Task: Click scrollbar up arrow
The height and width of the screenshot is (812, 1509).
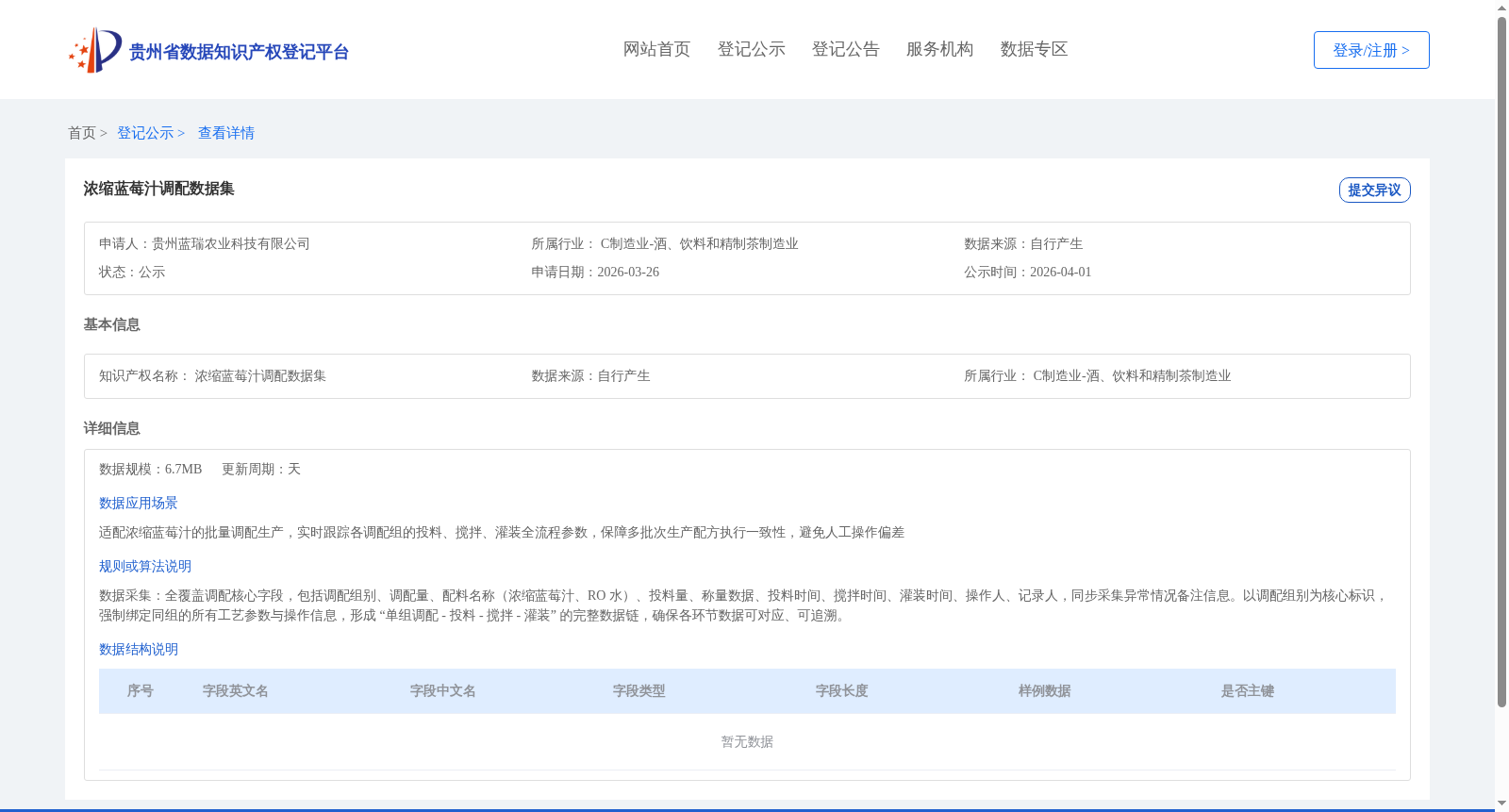Action: click(x=1501, y=8)
